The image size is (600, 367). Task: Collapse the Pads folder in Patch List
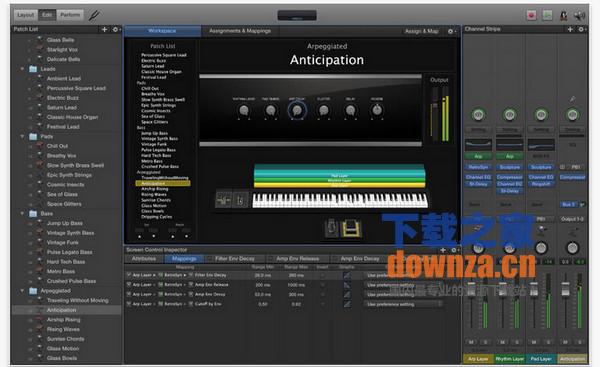click(x=22, y=136)
